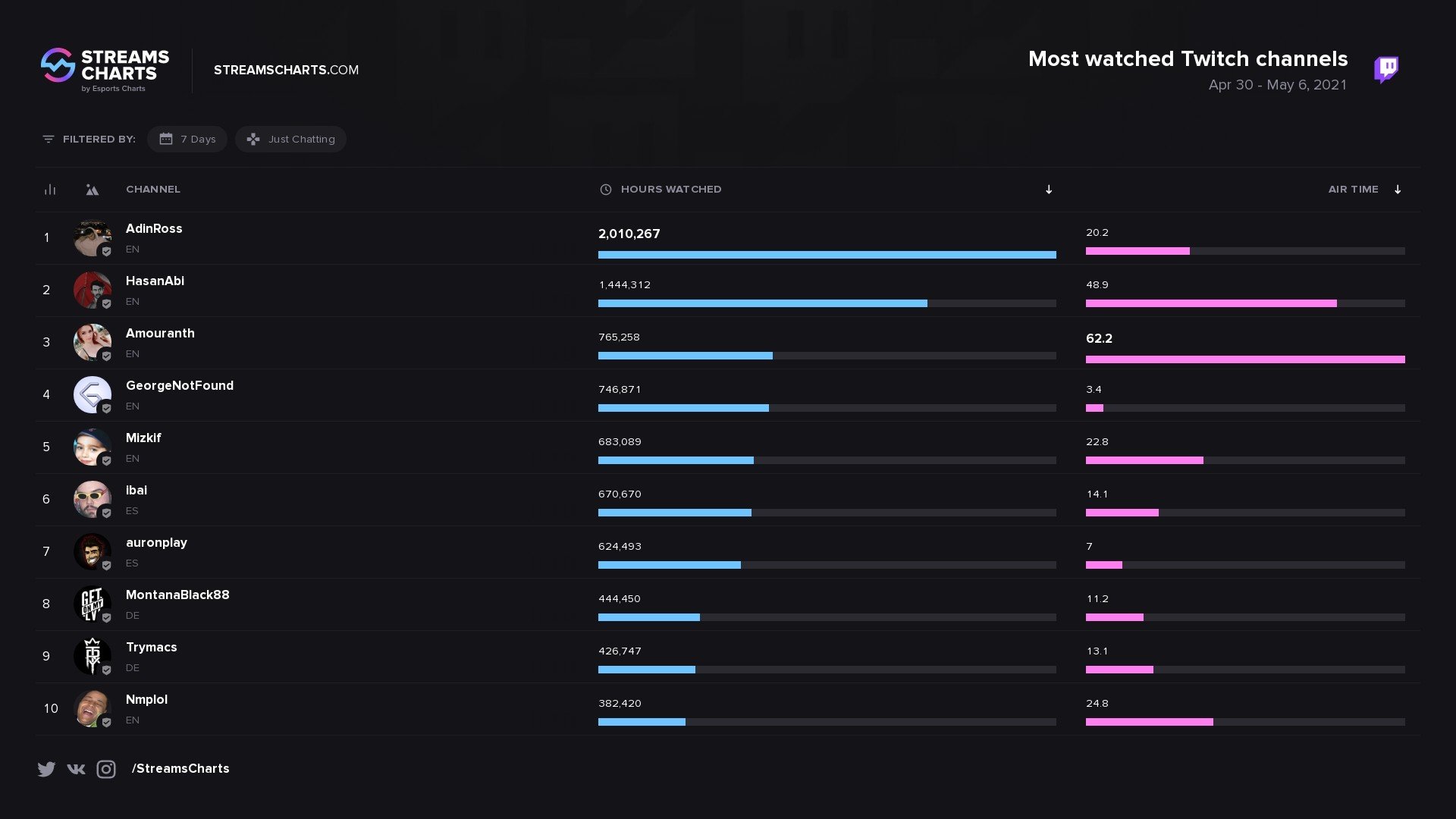Open the Amouranth channel name
1456x819 pixels.
click(160, 333)
